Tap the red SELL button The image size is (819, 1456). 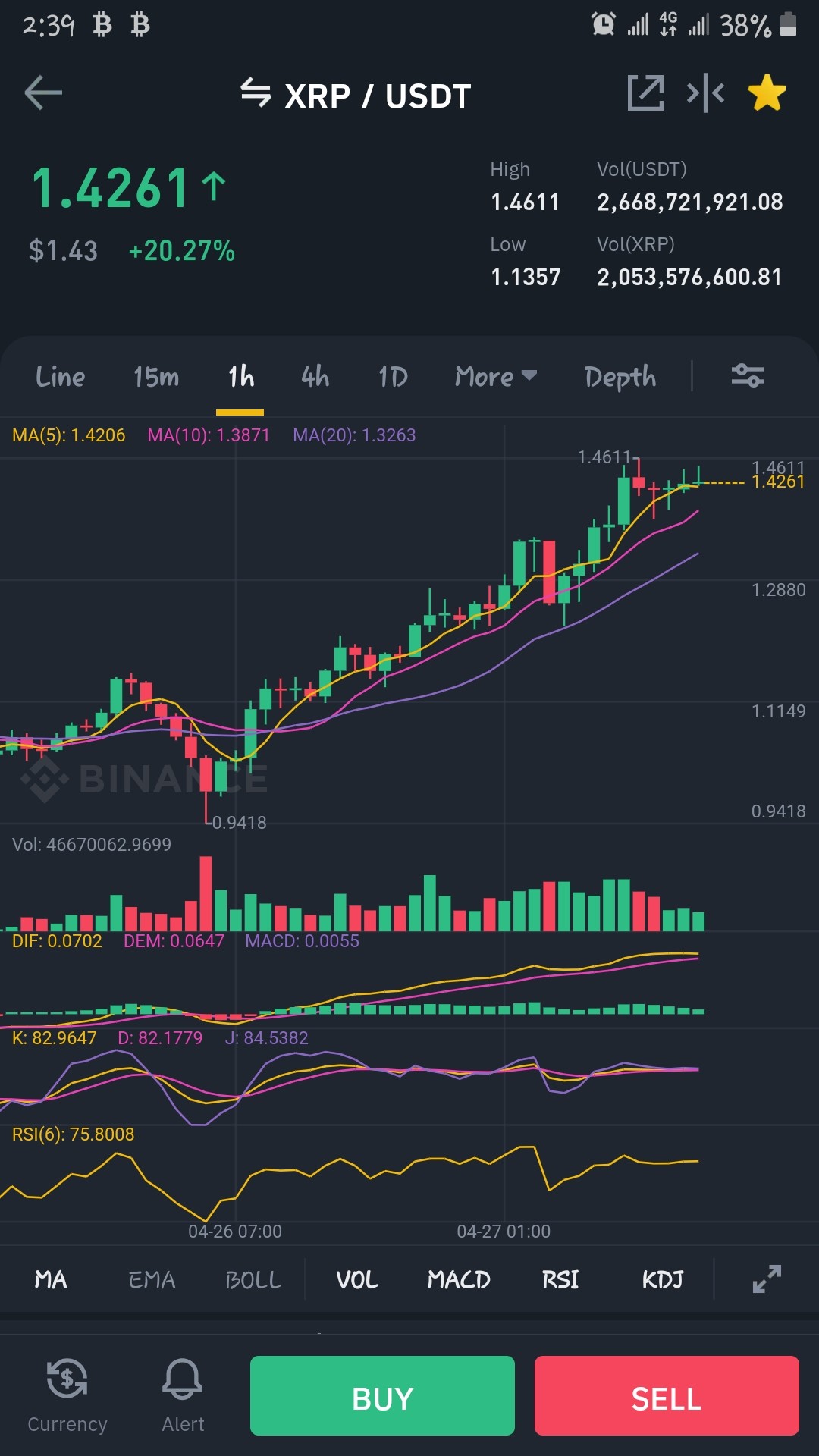pos(667,1395)
